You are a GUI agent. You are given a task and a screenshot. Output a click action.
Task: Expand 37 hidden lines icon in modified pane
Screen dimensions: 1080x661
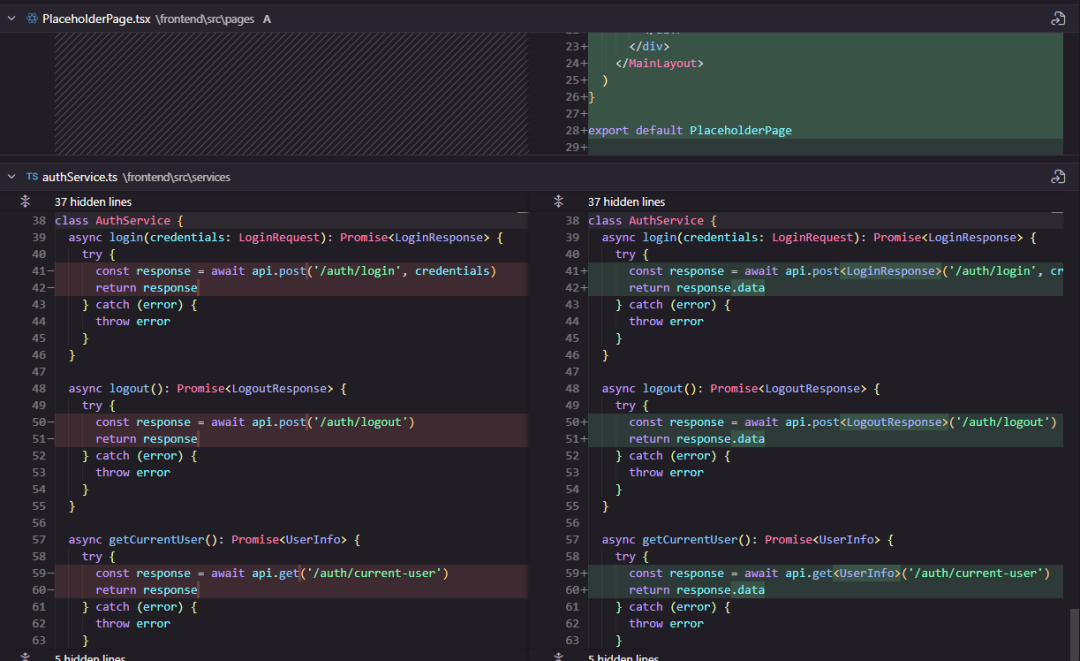coord(559,201)
